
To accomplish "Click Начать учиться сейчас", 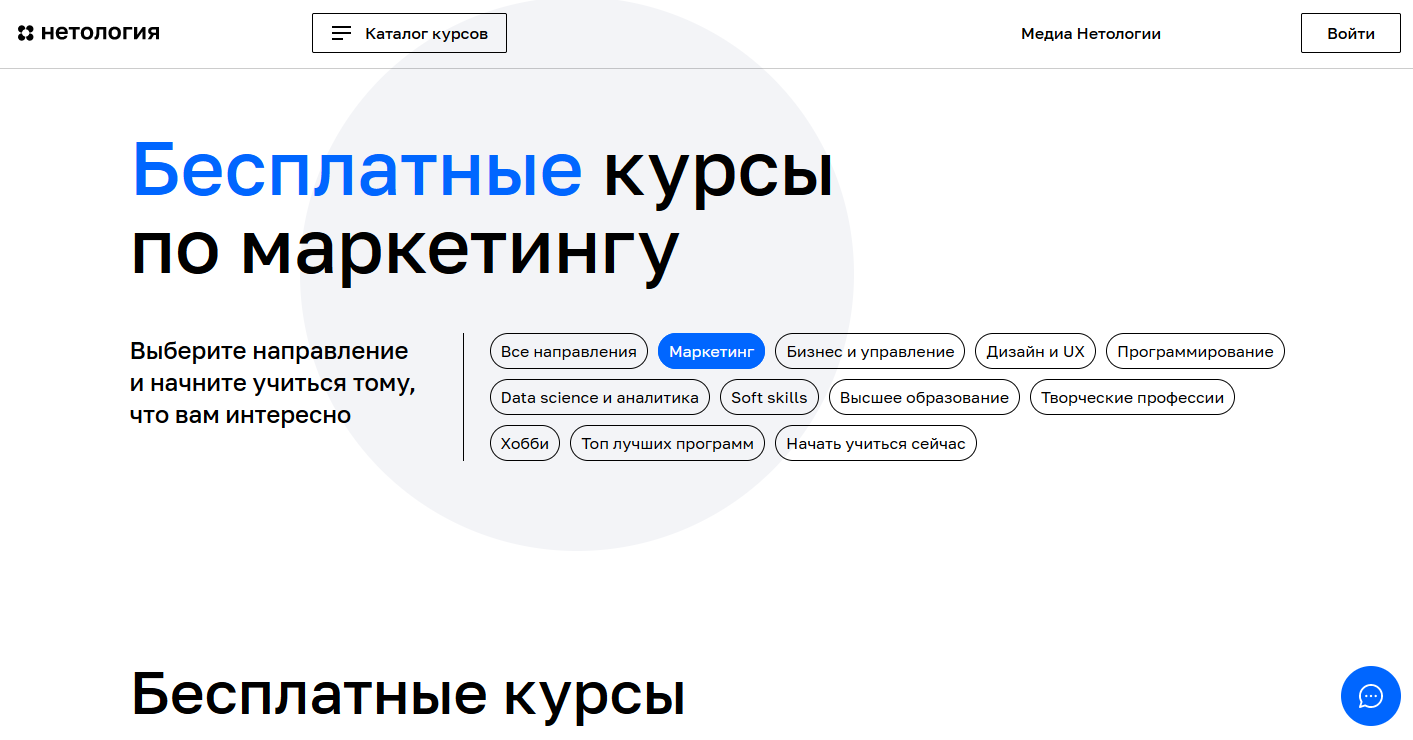I will tap(875, 443).
